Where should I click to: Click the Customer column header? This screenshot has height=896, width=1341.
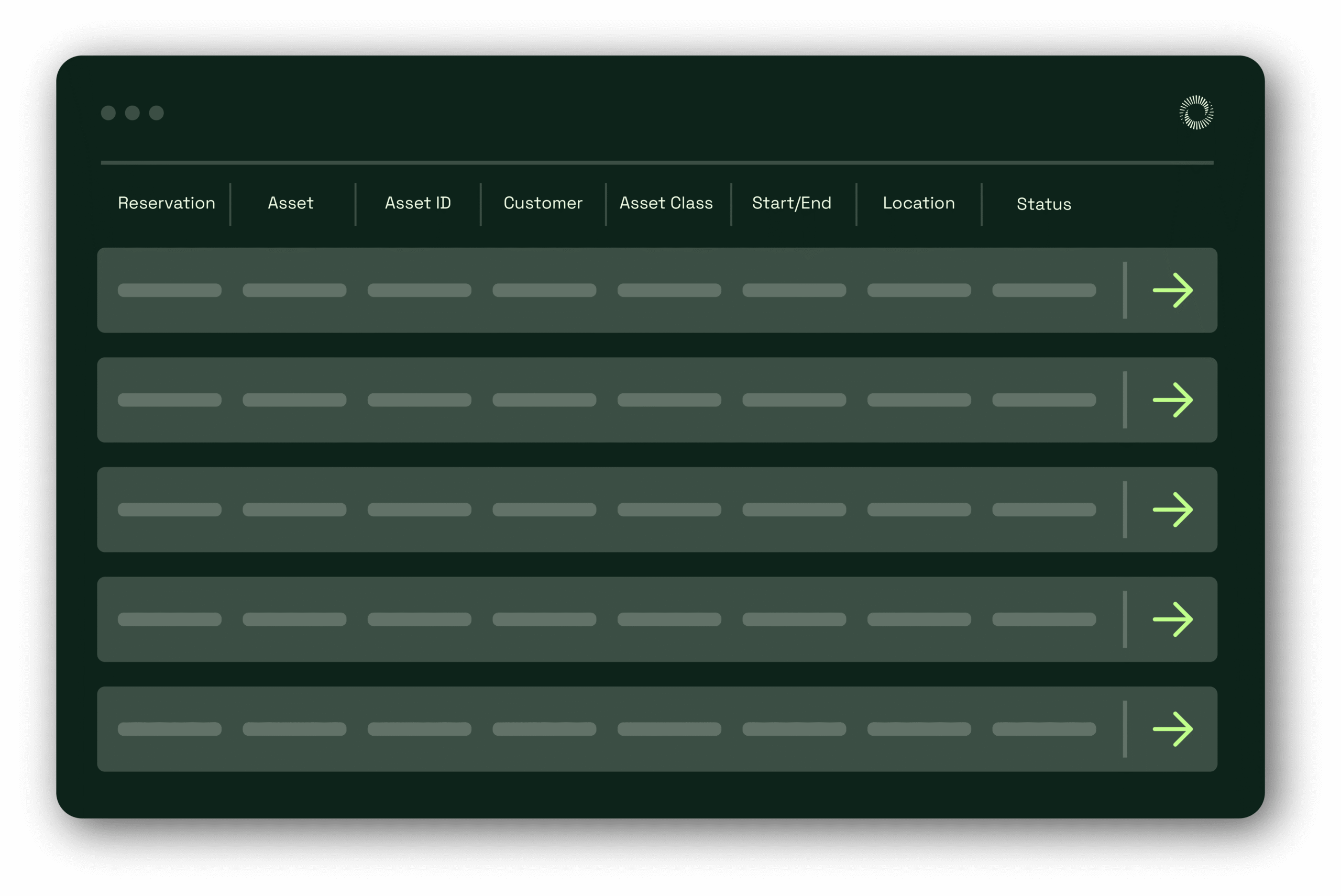click(543, 203)
